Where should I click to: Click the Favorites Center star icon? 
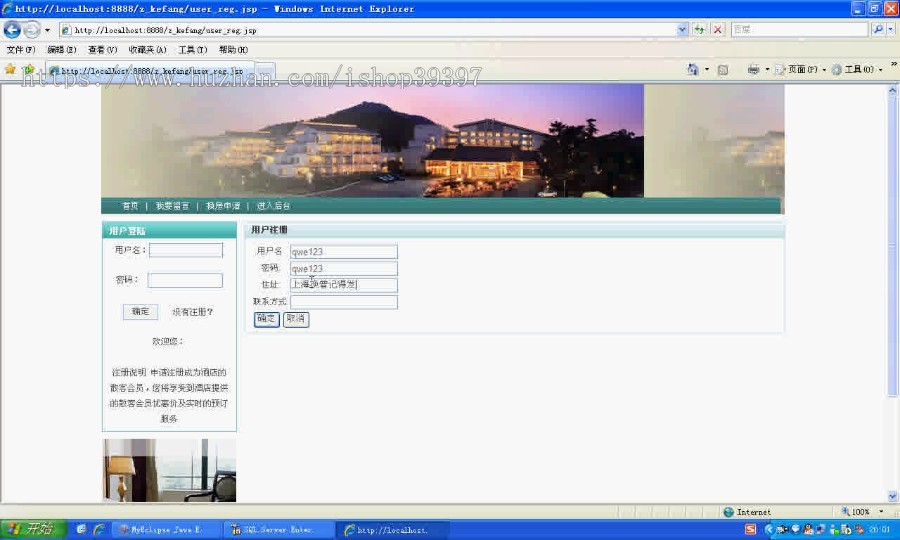10,69
